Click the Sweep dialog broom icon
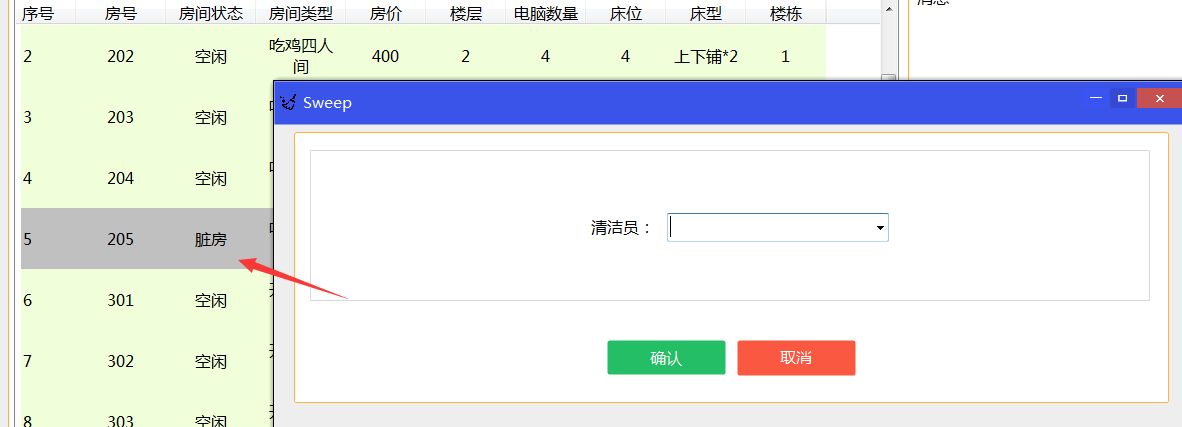 288,103
